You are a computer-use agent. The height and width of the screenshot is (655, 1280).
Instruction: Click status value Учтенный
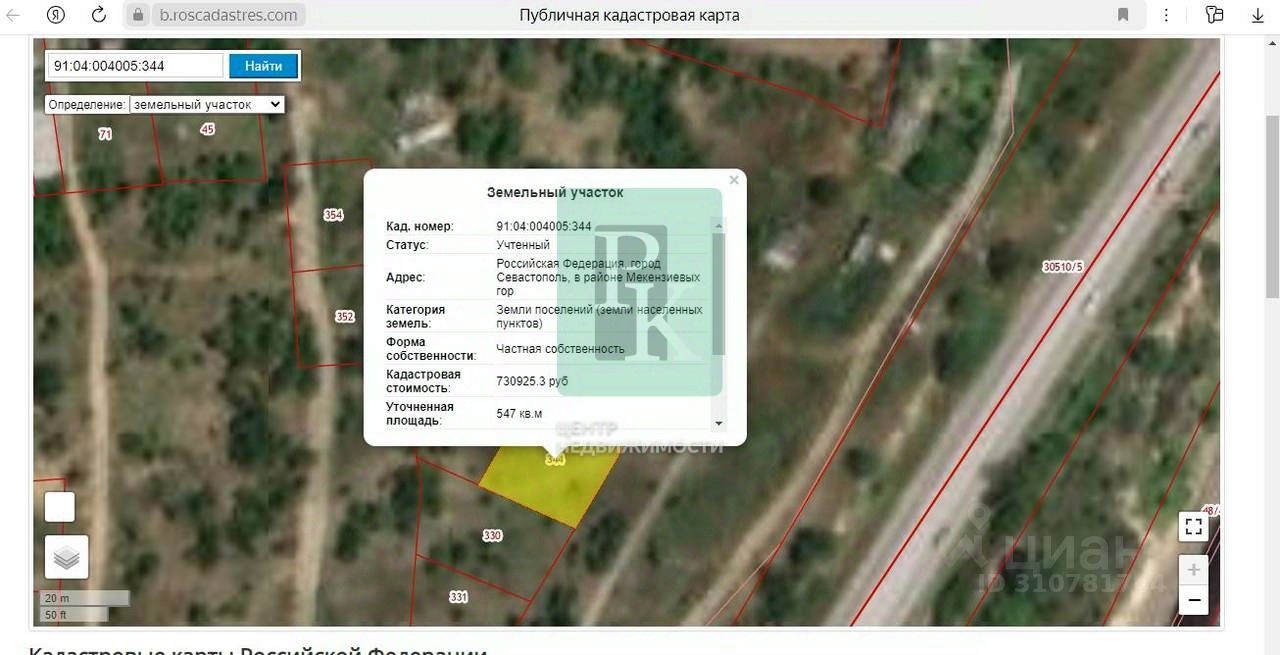pyautogui.click(x=523, y=245)
